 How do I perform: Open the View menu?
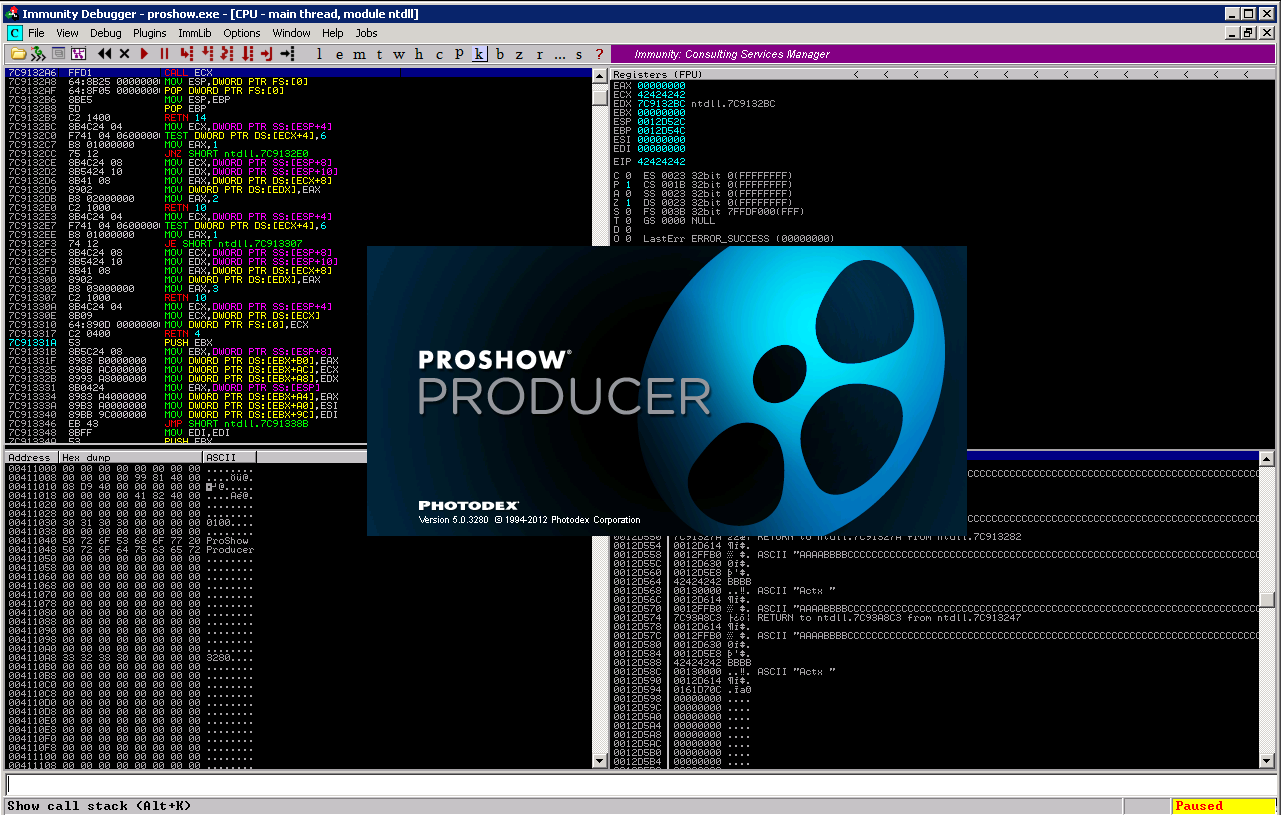67,33
